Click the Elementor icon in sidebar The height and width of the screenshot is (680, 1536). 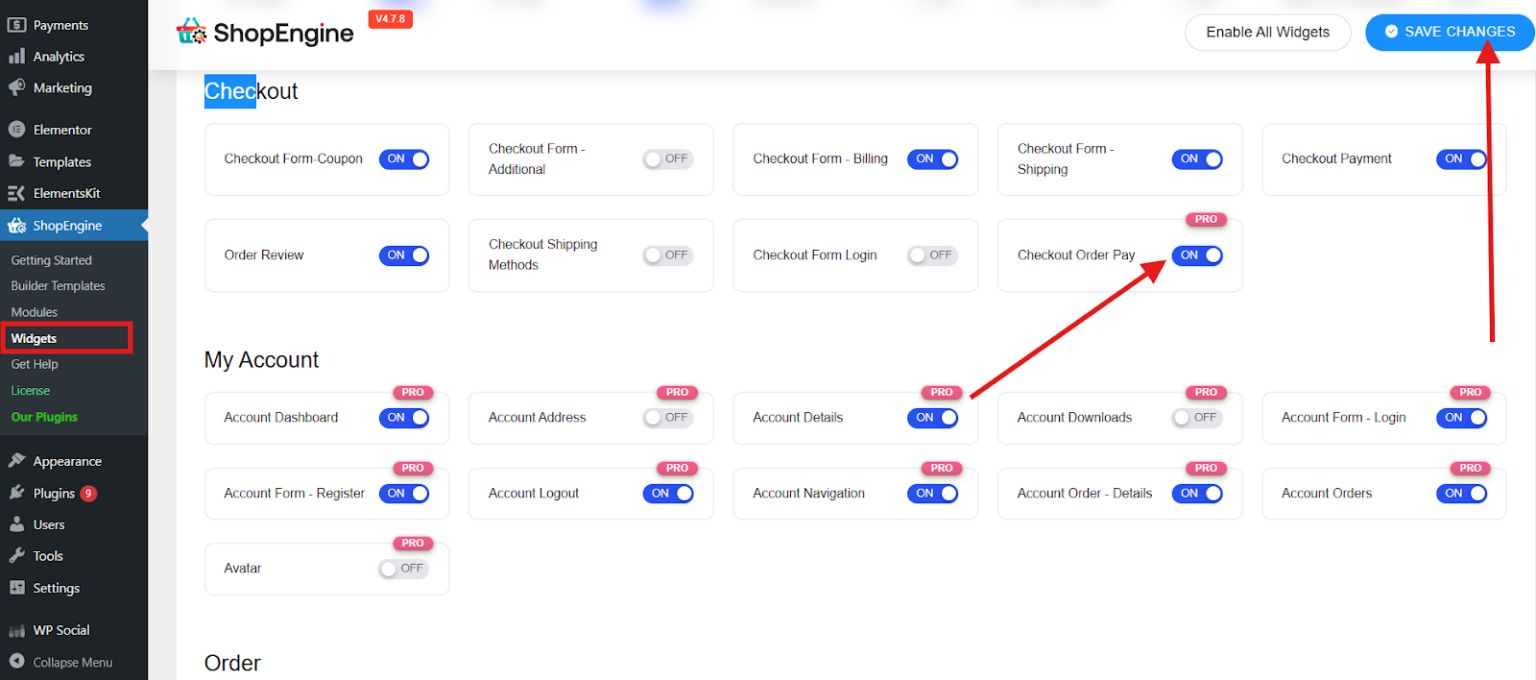point(17,130)
